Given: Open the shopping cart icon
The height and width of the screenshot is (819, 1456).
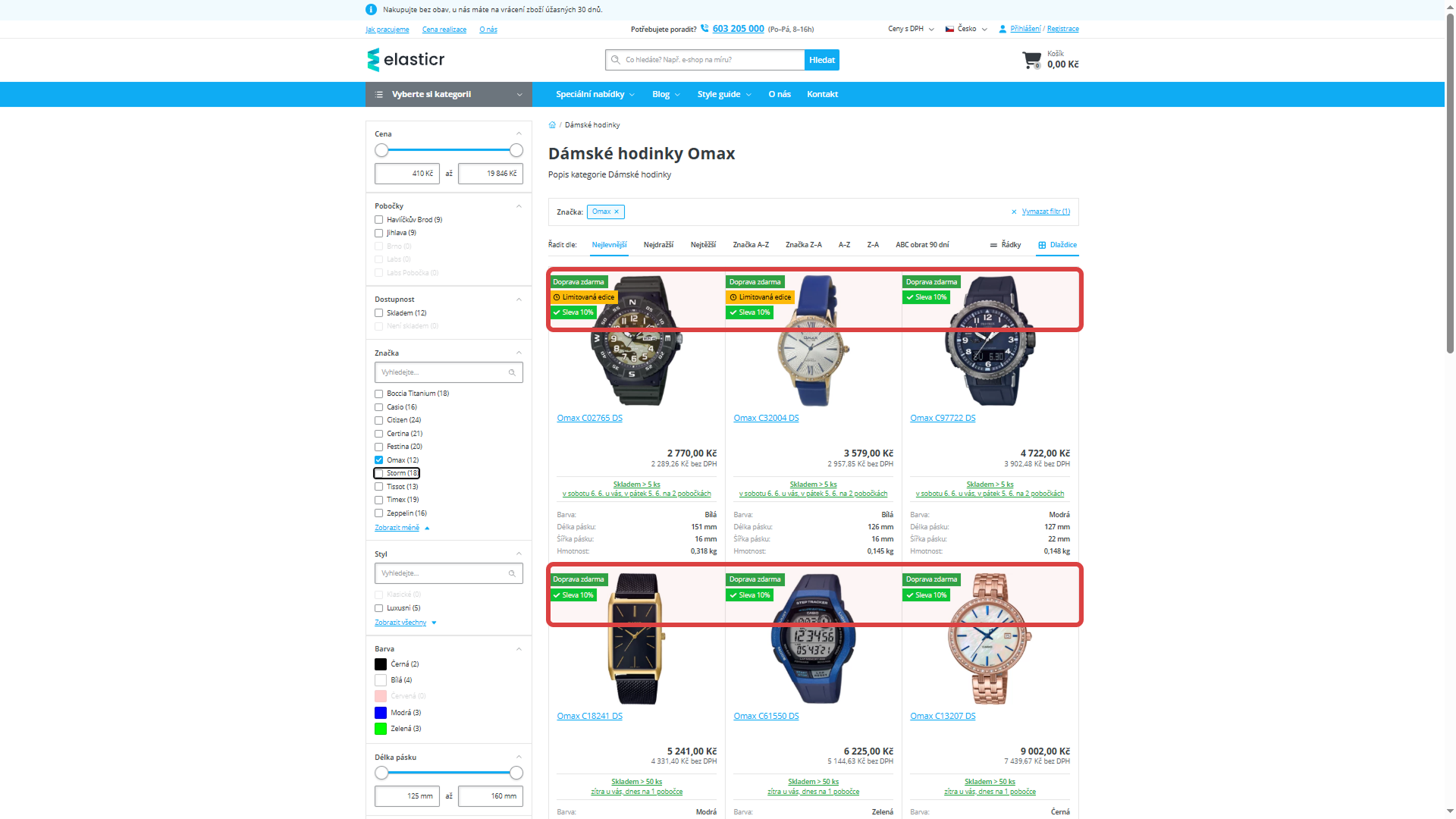Looking at the screenshot, I should (1031, 60).
